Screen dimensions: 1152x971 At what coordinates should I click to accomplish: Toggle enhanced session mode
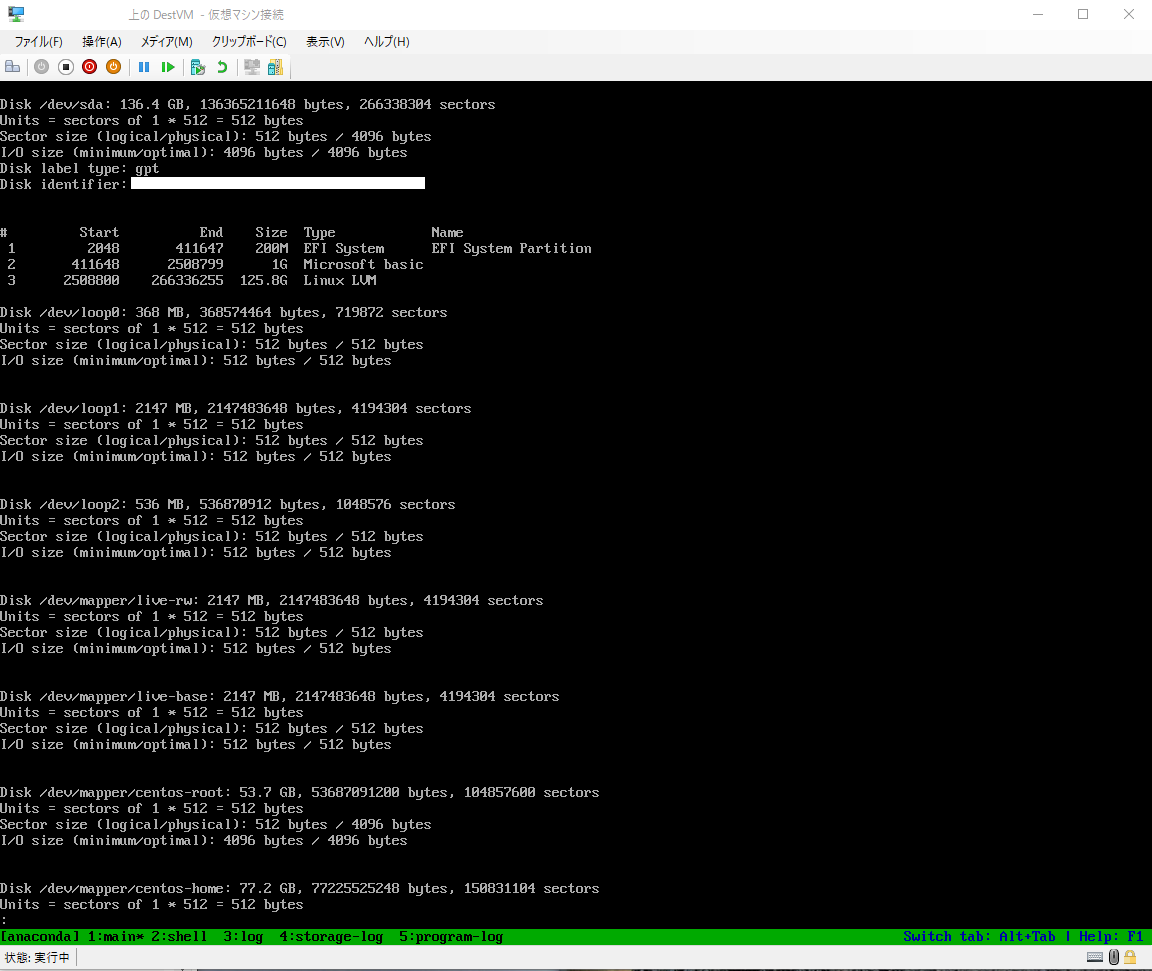[x=251, y=66]
